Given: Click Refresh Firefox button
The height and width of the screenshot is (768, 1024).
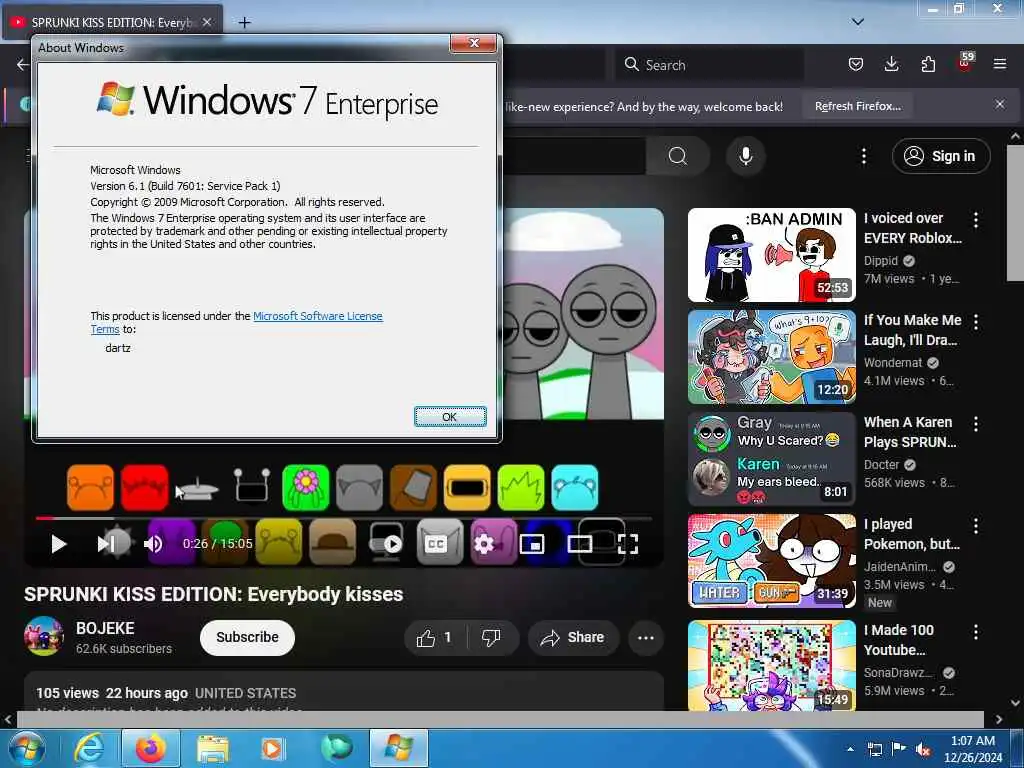Looking at the screenshot, I should pyautogui.click(x=857, y=106).
